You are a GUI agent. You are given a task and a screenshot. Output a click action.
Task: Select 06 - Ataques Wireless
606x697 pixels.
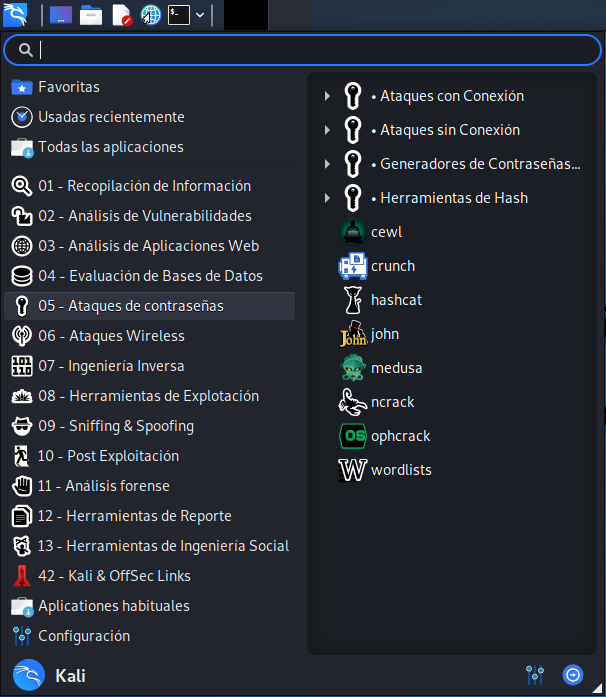(149, 336)
